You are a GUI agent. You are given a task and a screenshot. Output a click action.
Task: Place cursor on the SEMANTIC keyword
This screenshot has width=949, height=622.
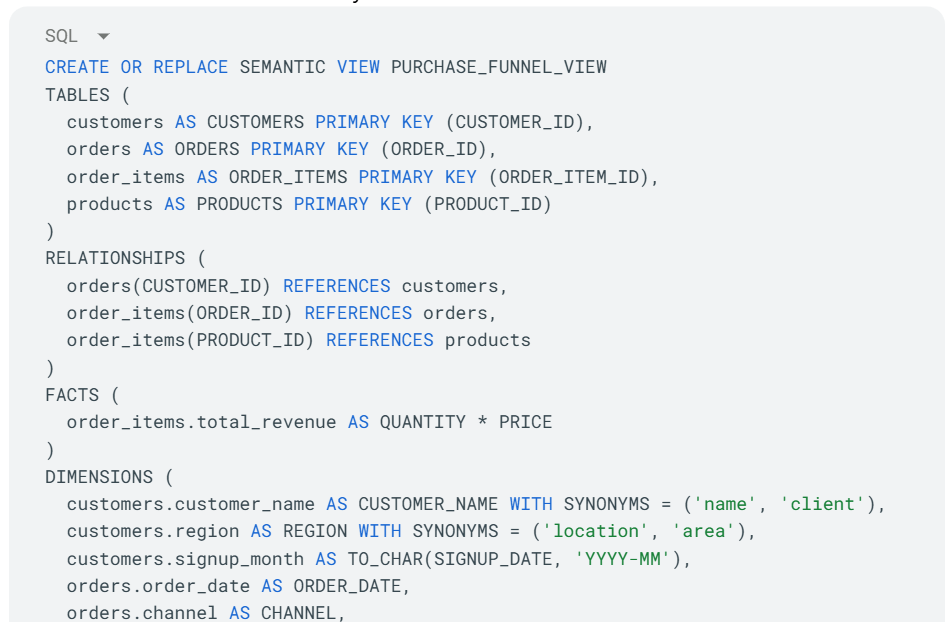click(x=282, y=67)
